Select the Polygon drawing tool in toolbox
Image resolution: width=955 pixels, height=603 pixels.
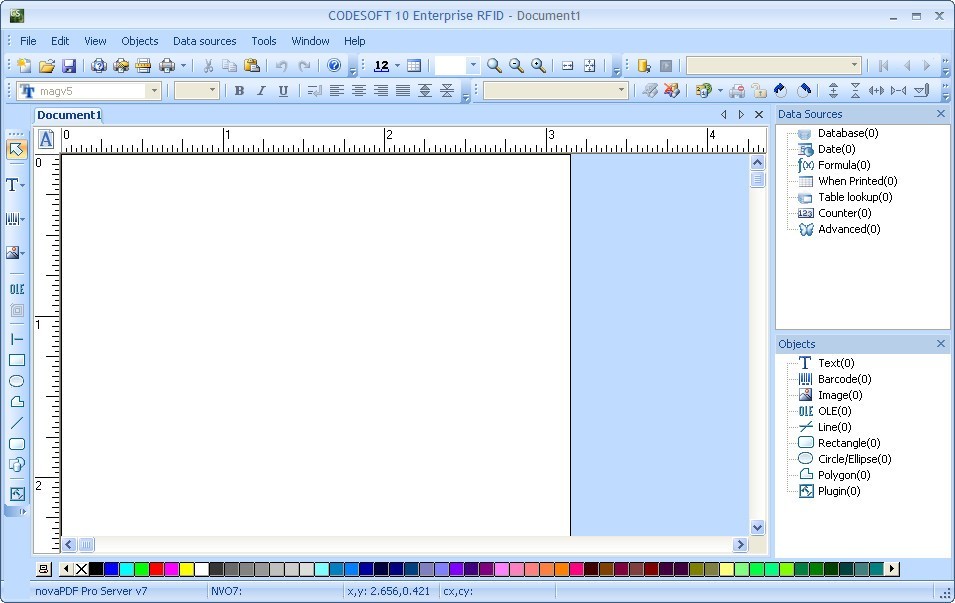(x=16, y=402)
